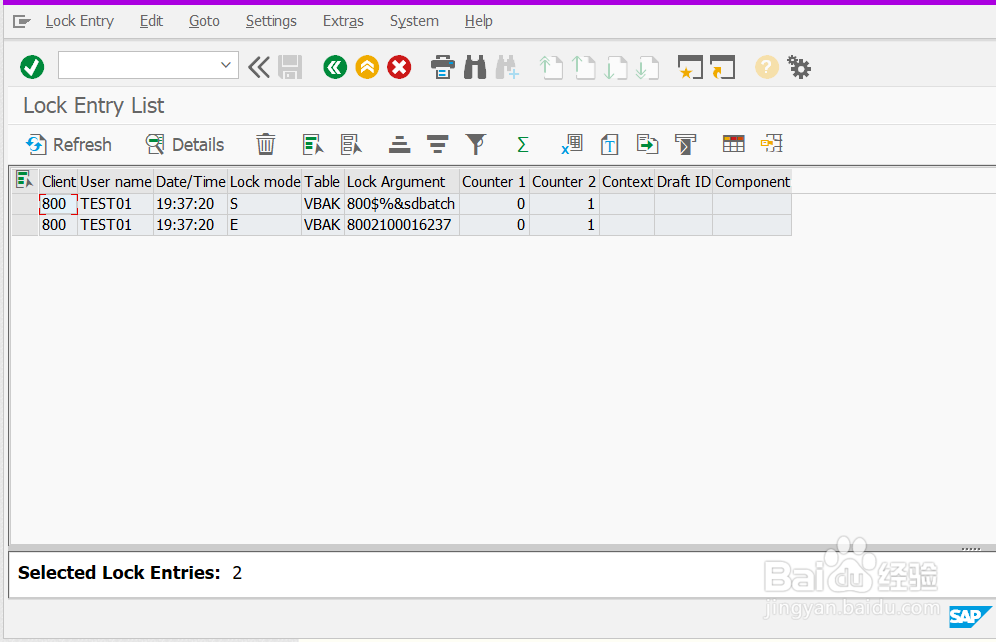Open the Goto menu
996x642 pixels.
pos(204,21)
